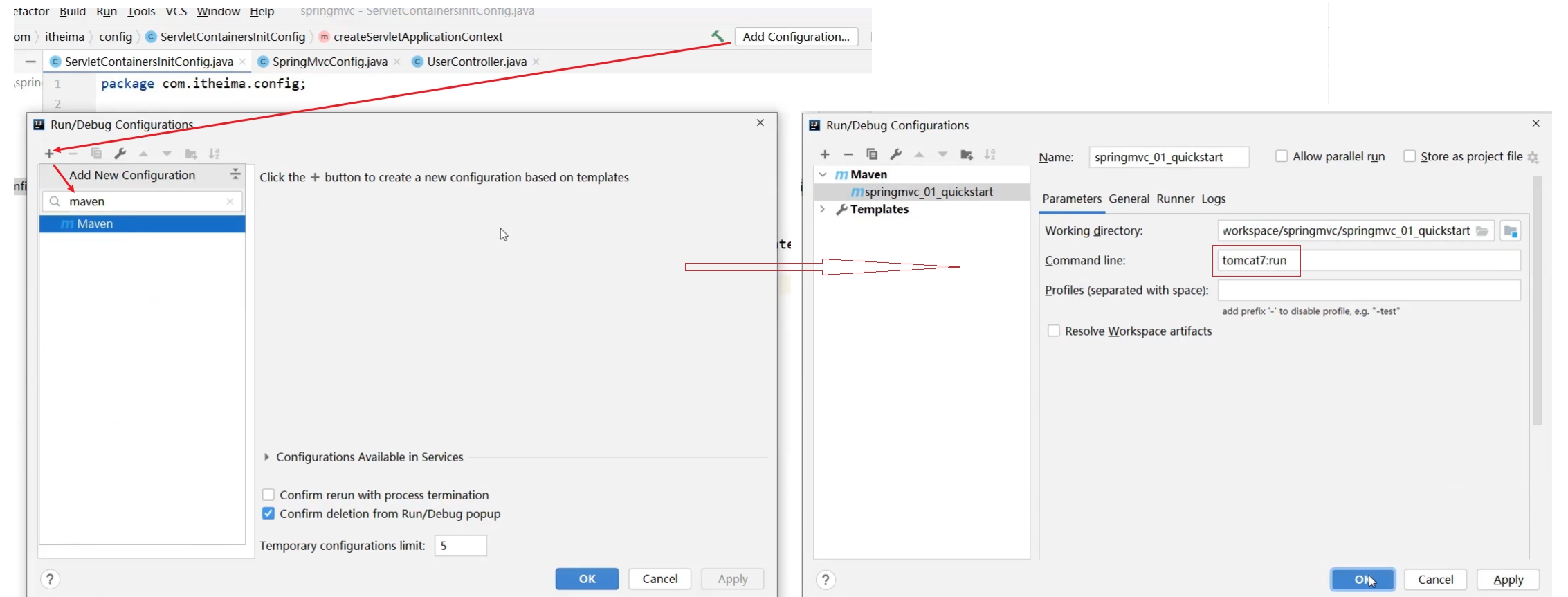Expand the Templates tree node
Screen dimensions: 1568x597
pos(822,209)
